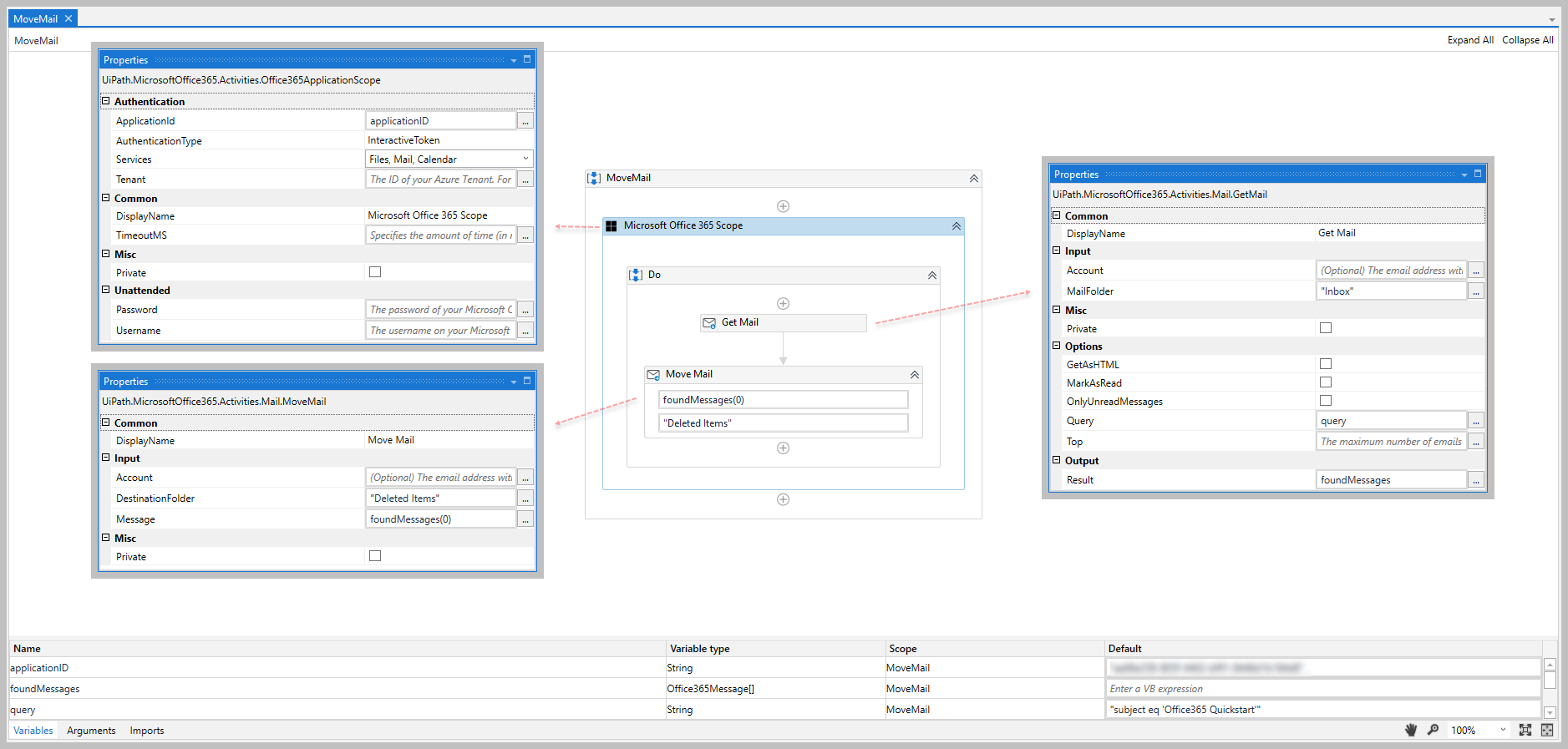Click the MoveMail sequence icon
This screenshot has height=749, width=1568.
594,178
